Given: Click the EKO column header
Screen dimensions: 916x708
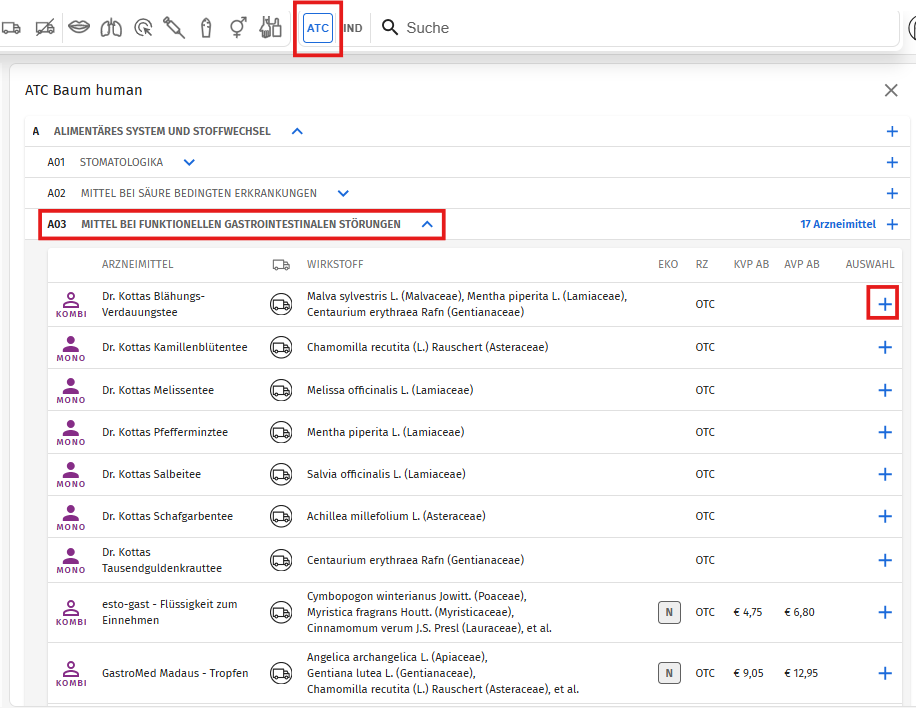Looking at the screenshot, I should pos(668,265).
